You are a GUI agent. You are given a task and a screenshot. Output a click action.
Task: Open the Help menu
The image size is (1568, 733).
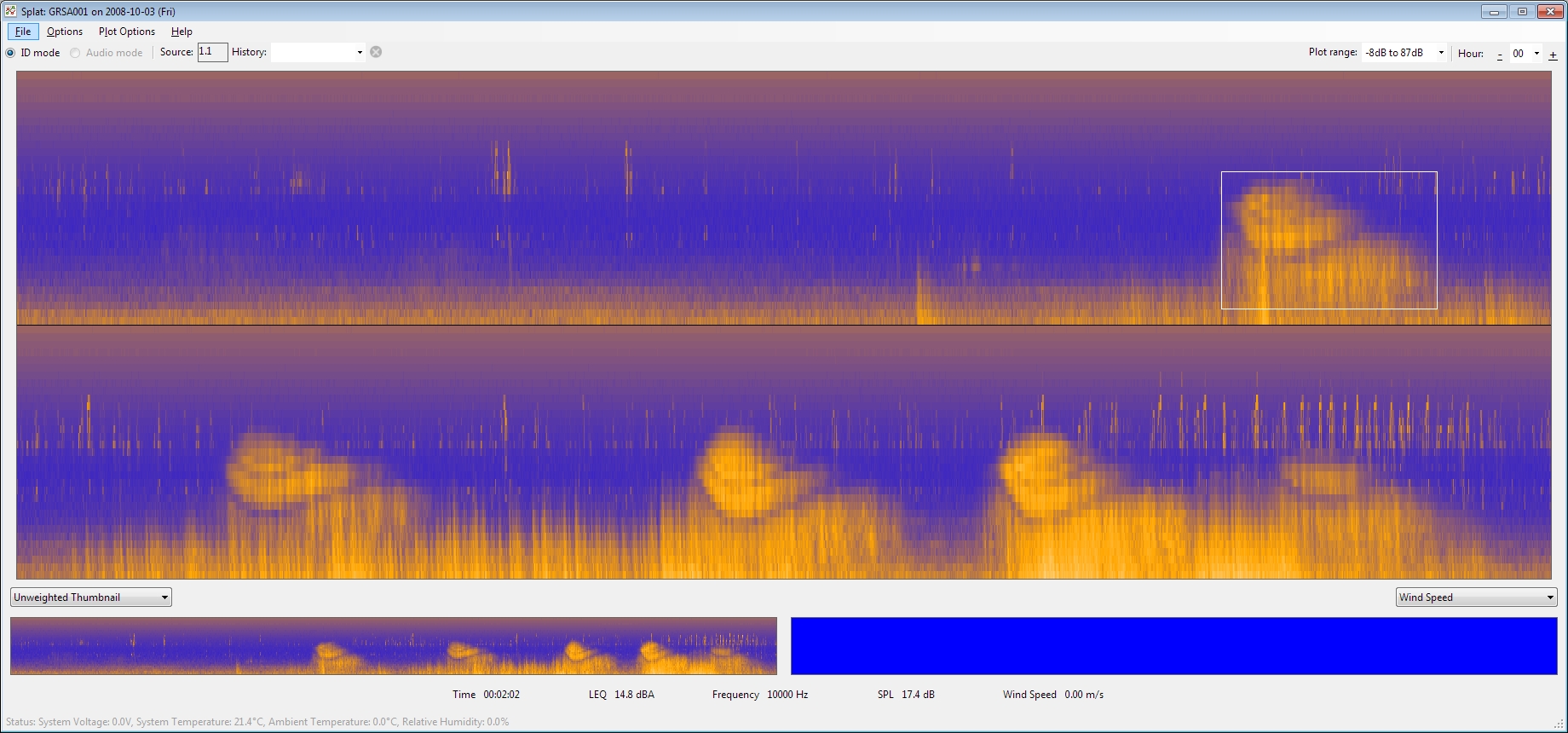point(182,32)
